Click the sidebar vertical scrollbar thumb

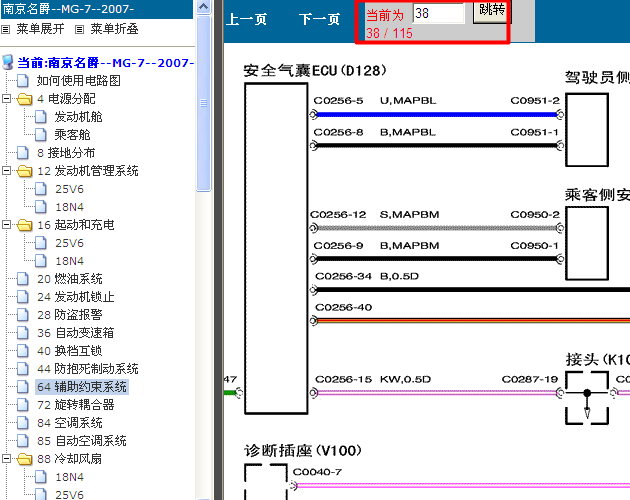[x=204, y=103]
